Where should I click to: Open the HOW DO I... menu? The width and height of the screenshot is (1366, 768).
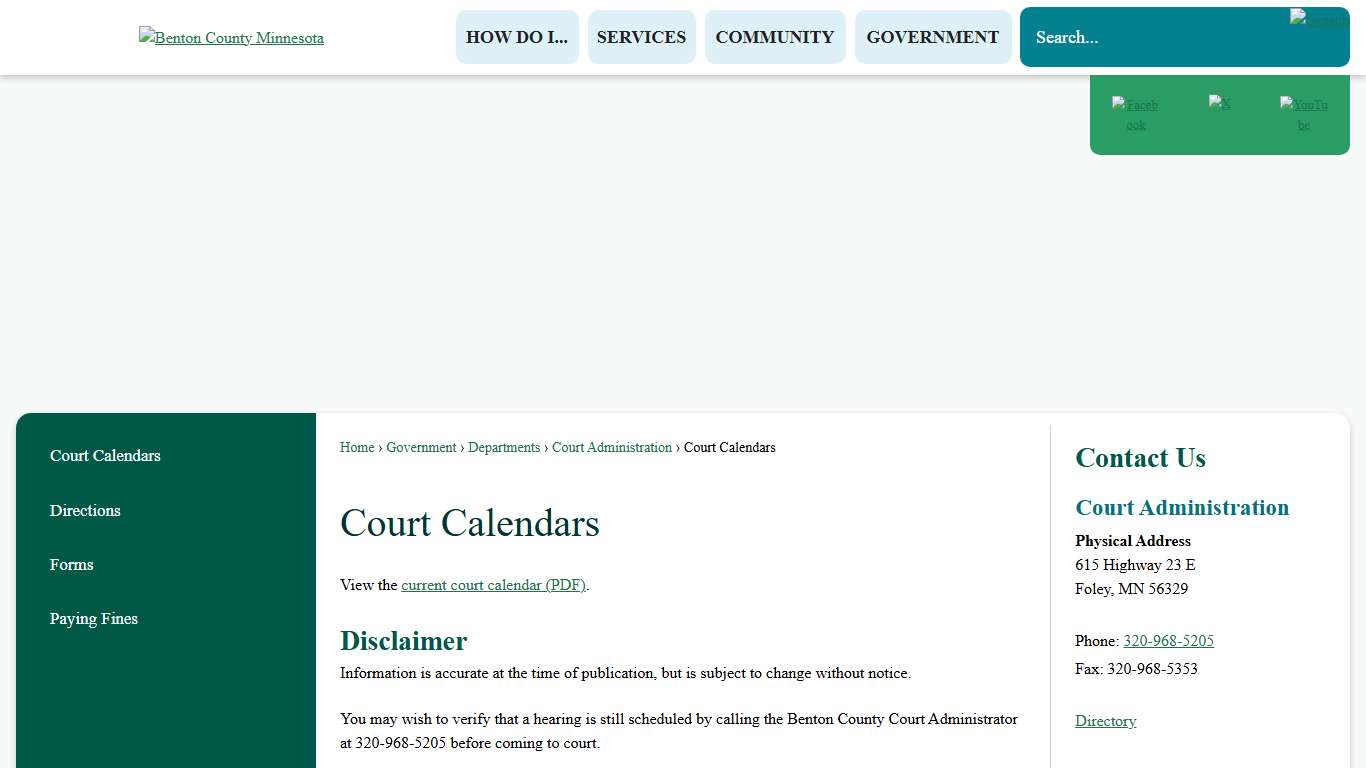click(517, 36)
